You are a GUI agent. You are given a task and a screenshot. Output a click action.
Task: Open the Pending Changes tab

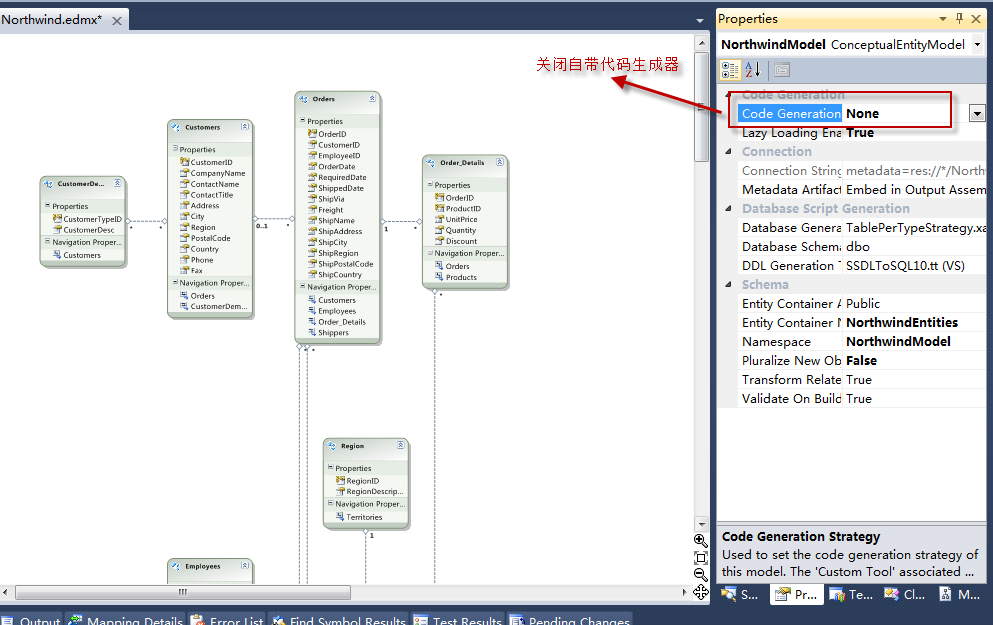tap(570, 619)
